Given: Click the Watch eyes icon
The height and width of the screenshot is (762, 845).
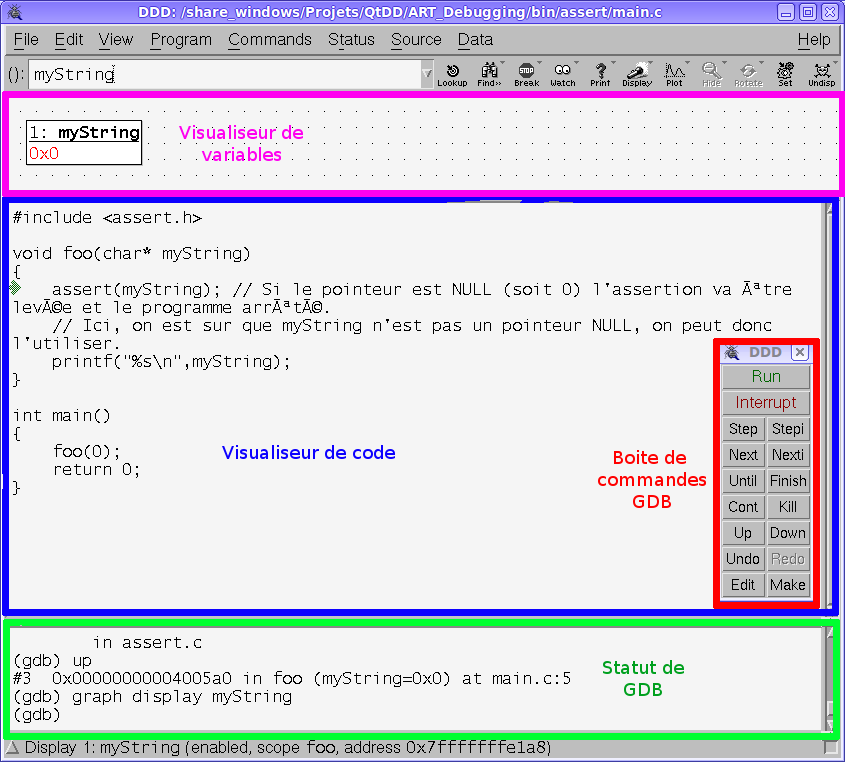Looking at the screenshot, I should (x=563, y=74).
